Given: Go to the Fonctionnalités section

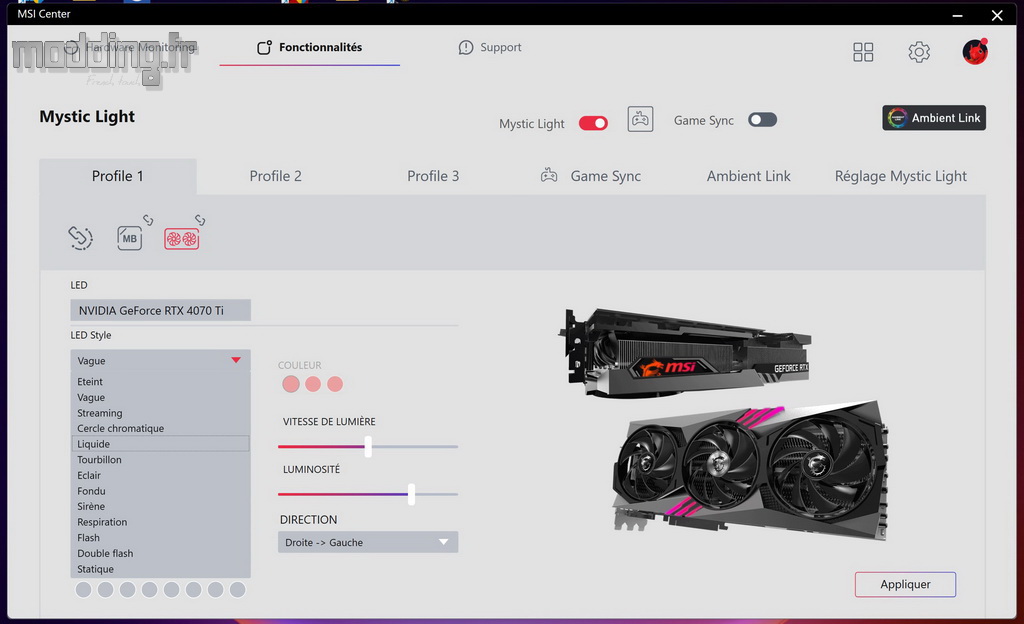Looking at the screenshot, I should click(x=310, y=48).
